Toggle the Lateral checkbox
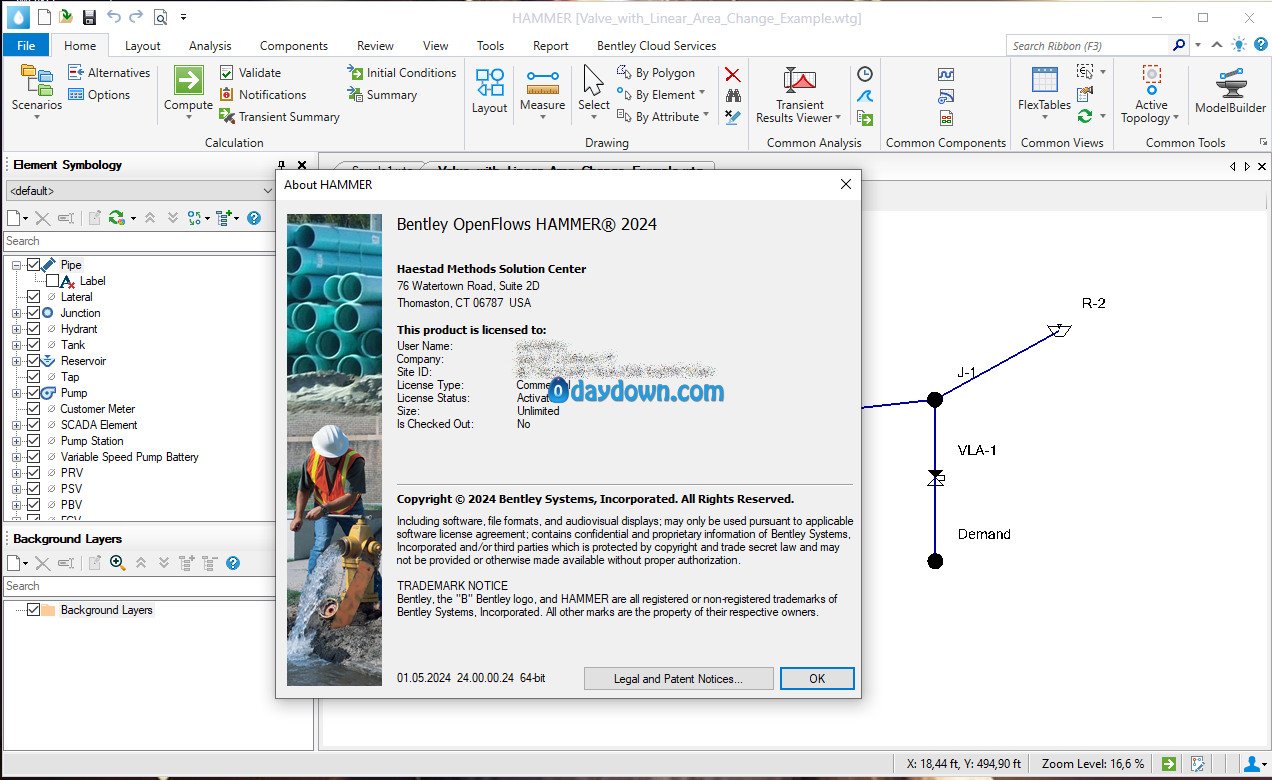 pos(34,297)
